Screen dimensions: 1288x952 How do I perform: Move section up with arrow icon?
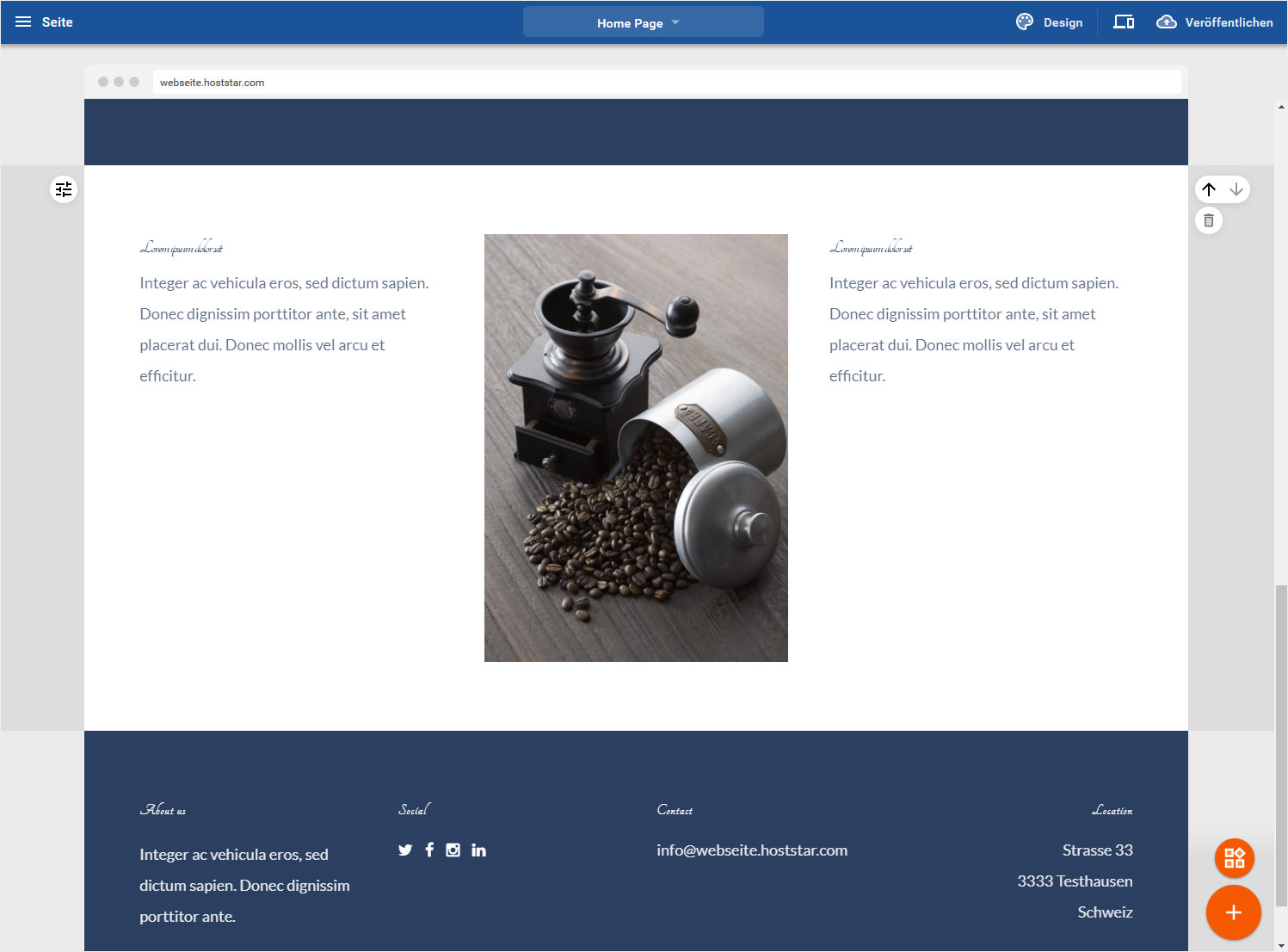(1209, 189)
